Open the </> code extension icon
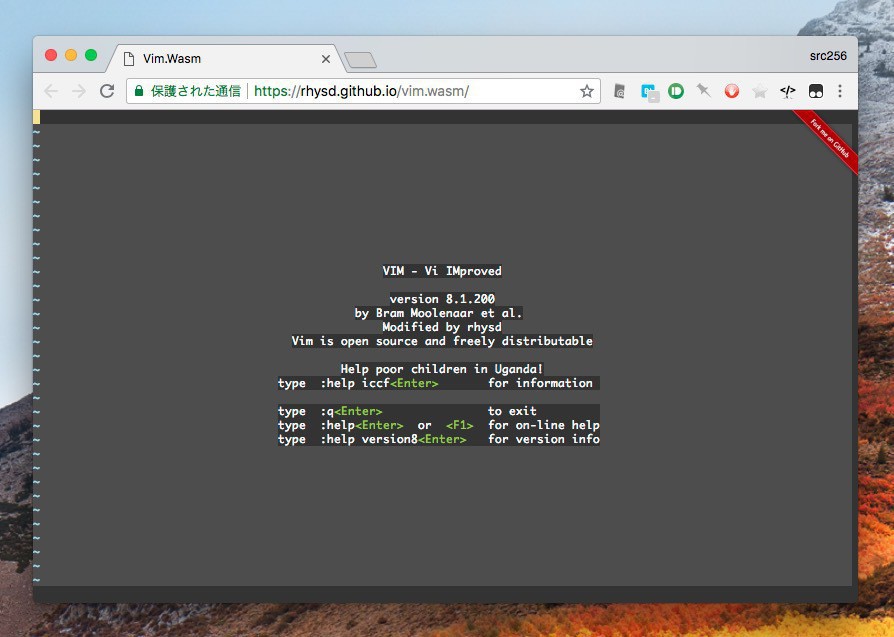Screen dimensions: 894x637 pyautogui.click(x=787, y=91)
